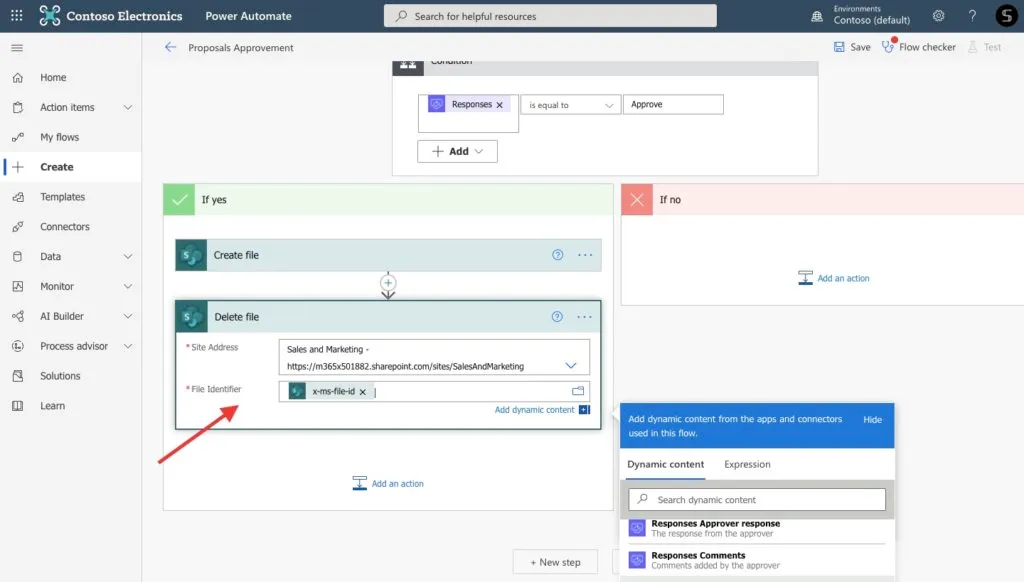
Task: Click Add dynamic content link
Action: point(534,410)
